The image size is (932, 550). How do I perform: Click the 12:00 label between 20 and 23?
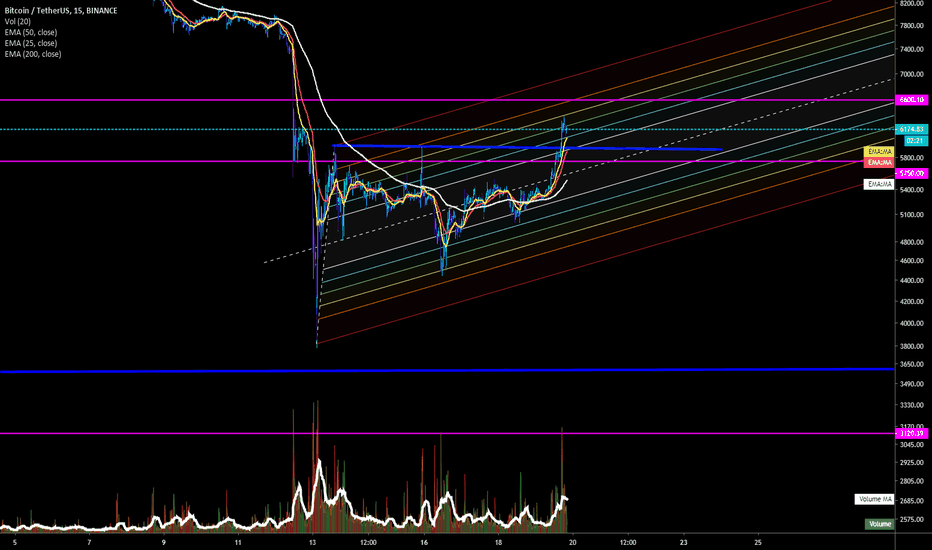coord(628,542)
